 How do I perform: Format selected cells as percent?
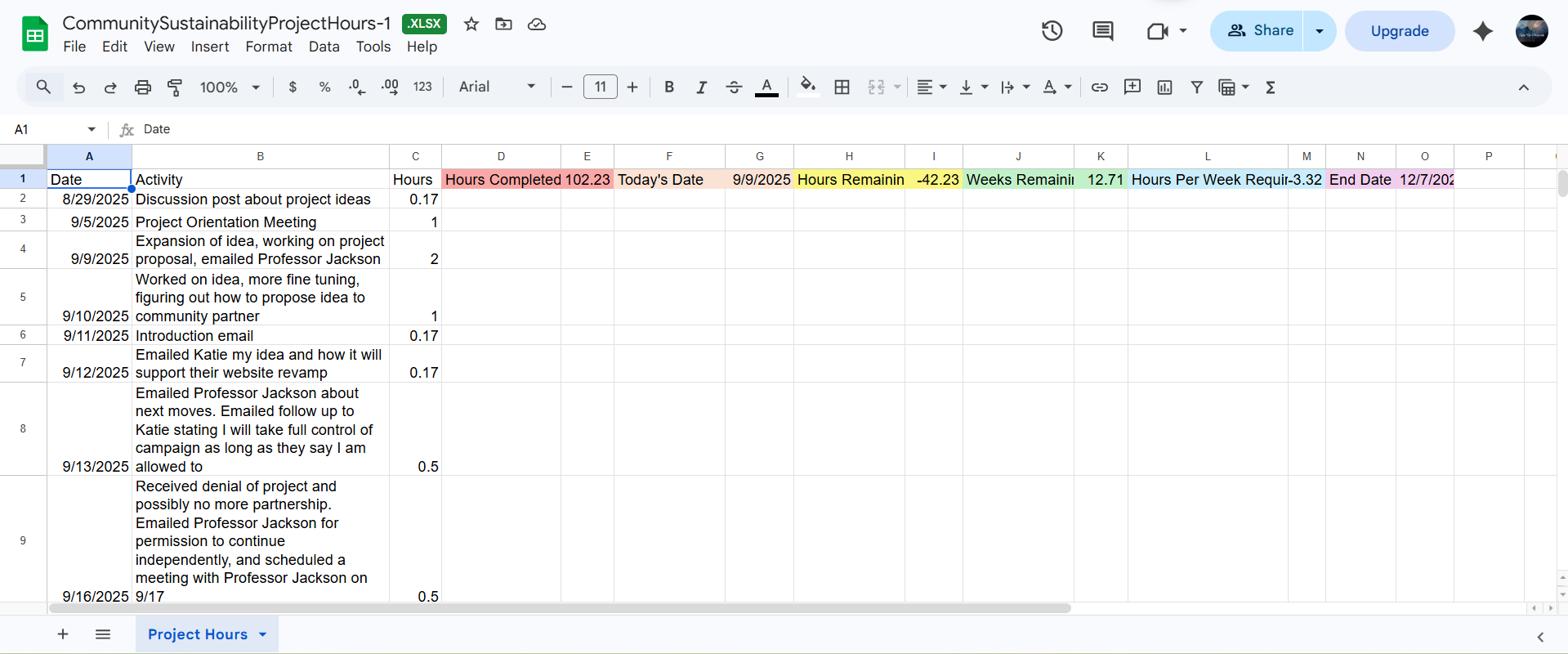[324, 87]
